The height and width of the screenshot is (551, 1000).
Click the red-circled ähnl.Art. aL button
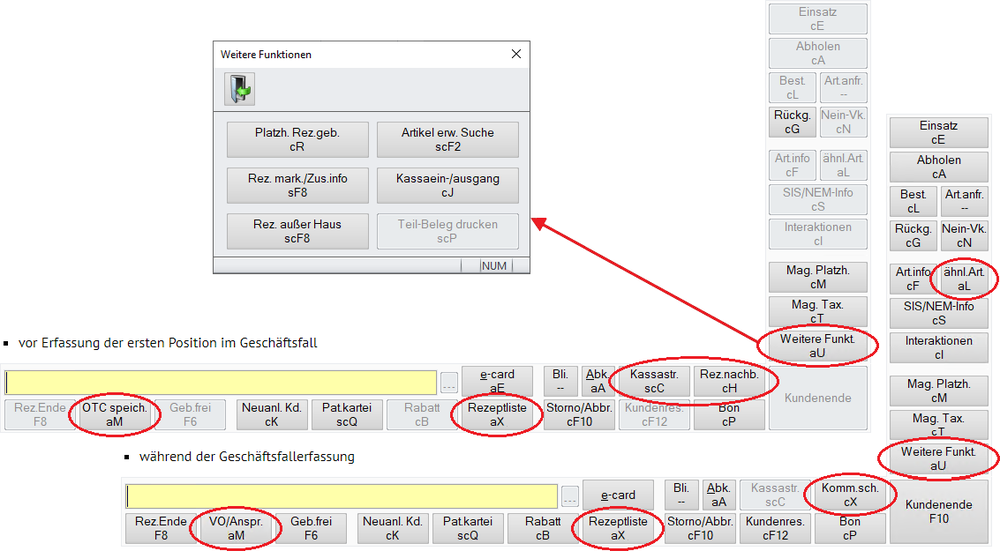point(964,279)
